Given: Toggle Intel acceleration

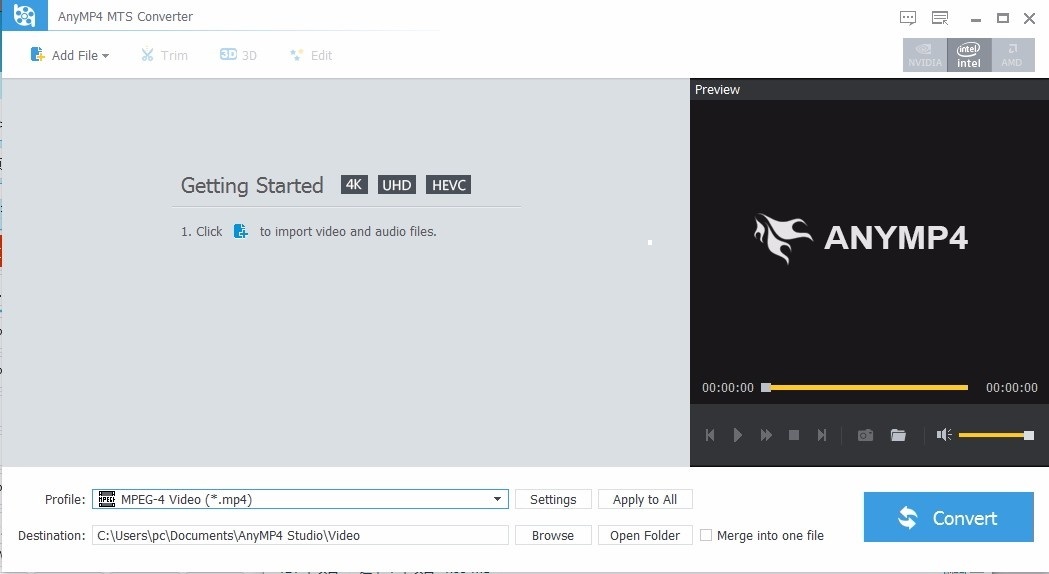Looking at the screenshot, I should tap(969, 55).
